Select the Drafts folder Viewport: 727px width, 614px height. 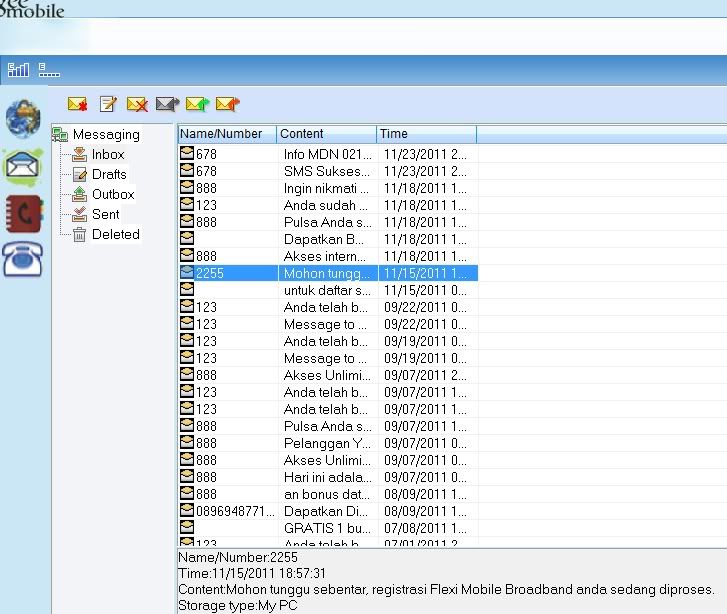click(x=109, y=175)
